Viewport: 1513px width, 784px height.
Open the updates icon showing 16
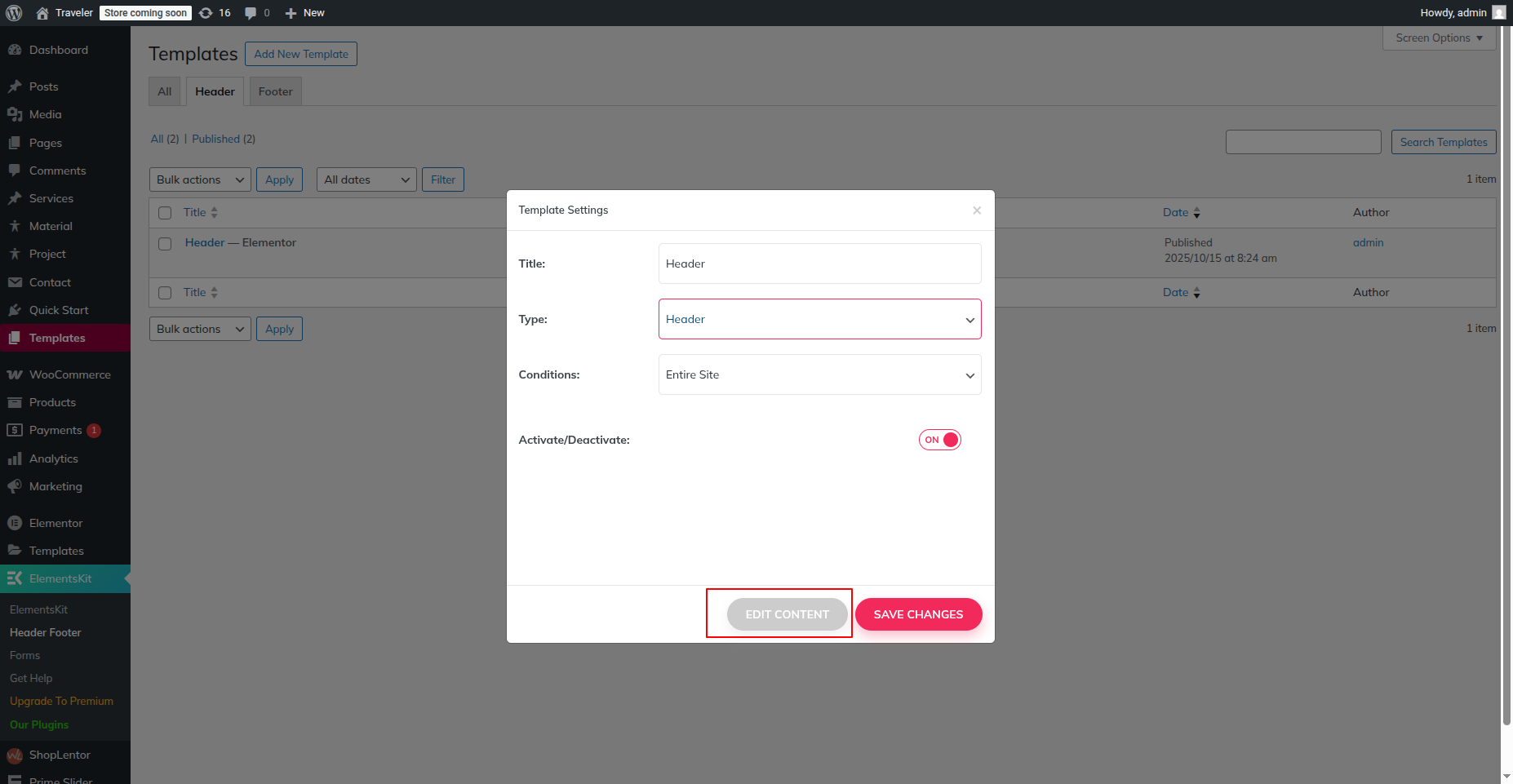pos(206,13)
